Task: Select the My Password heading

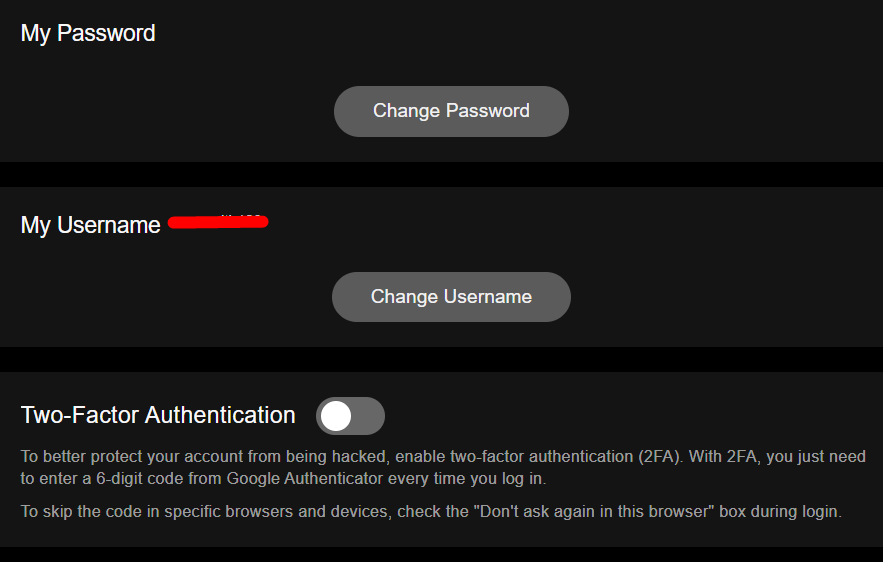Action: (88, 33)
